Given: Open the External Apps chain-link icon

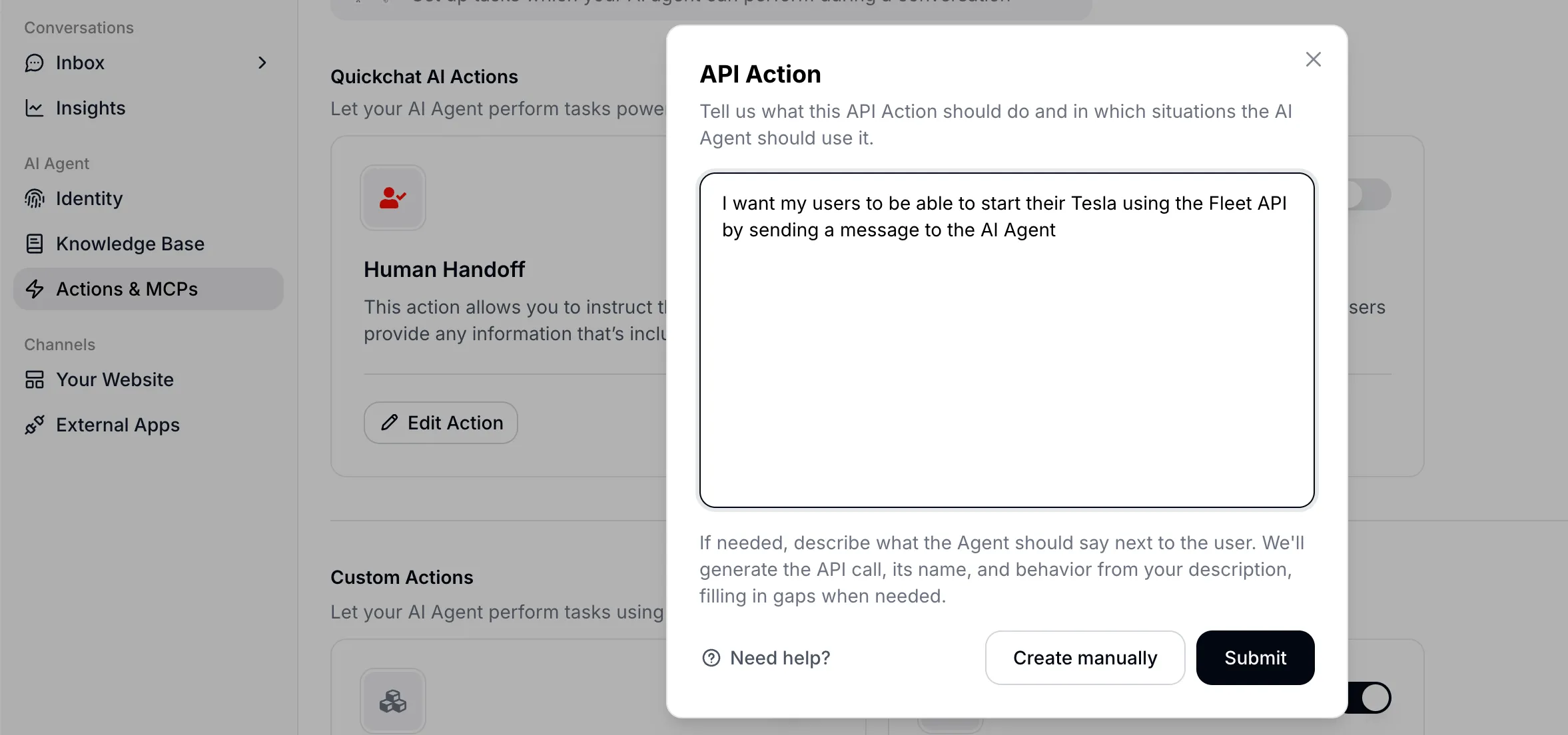Looking at the screenshot, I should click(x=35, y=425).
